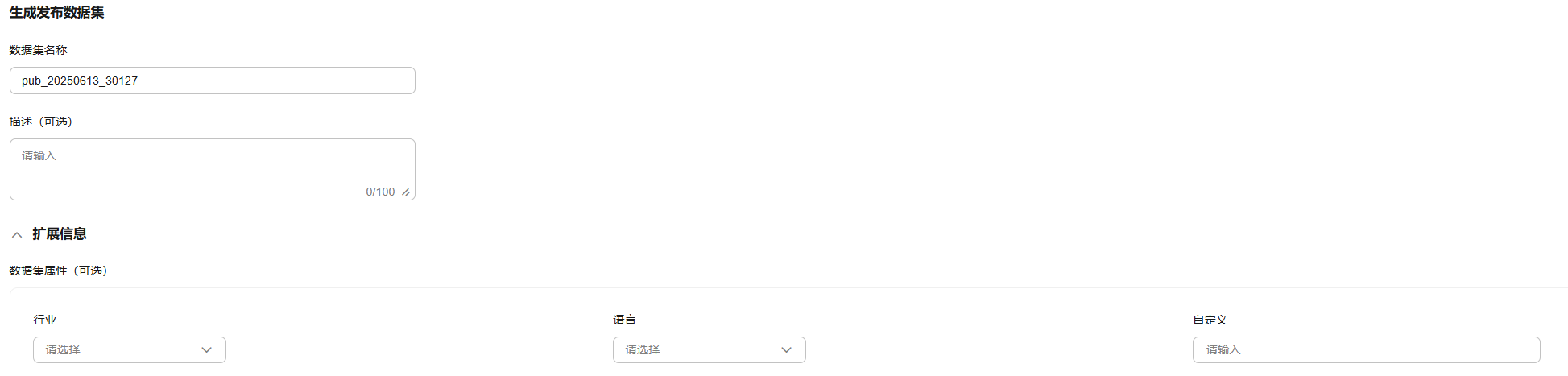1568x376 pixels.
Task: Click the 语言 field label
Action: pos(624,320)
